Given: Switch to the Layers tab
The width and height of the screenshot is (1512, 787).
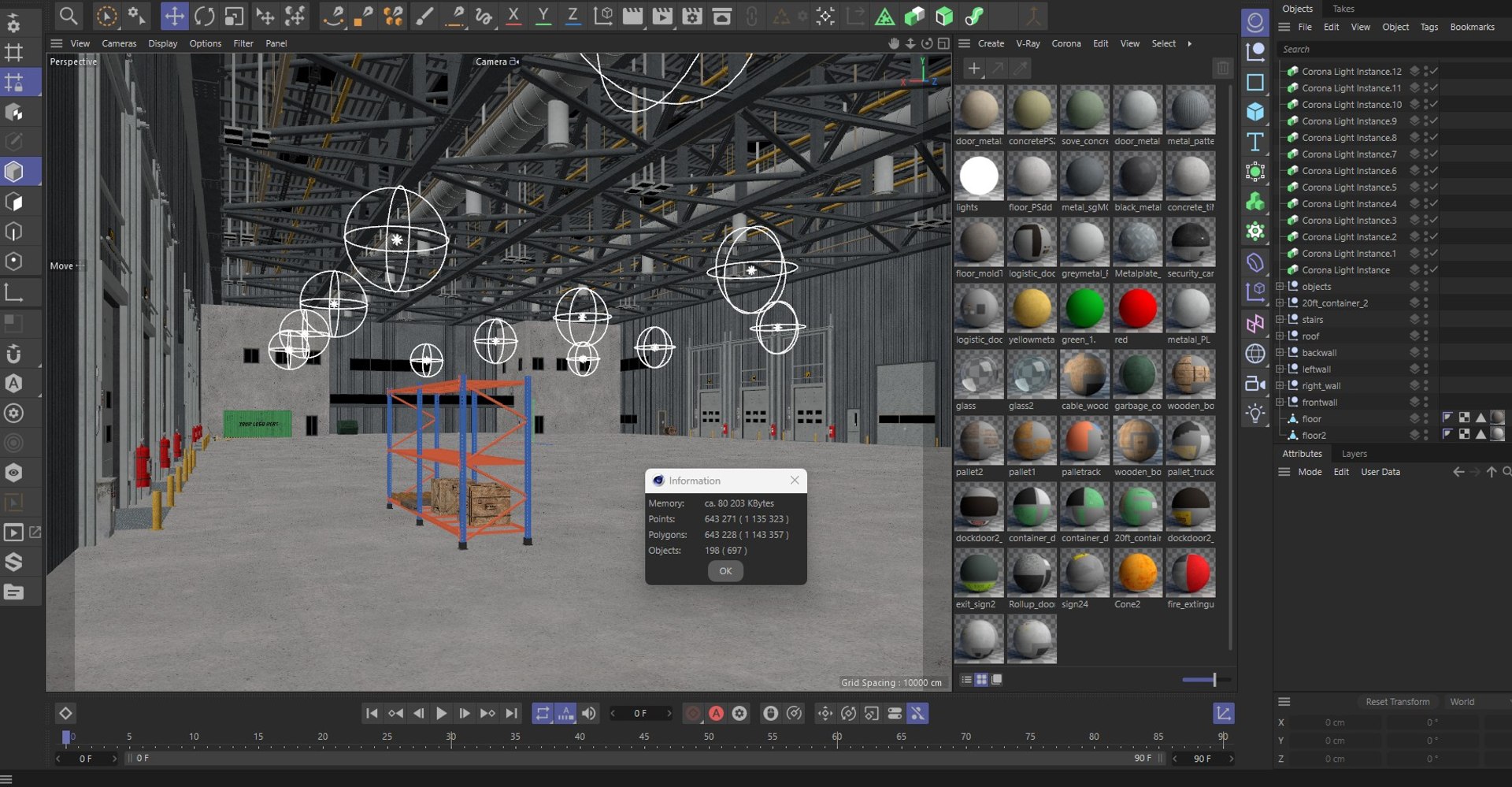Looking at the screenshot, I should pyautogui.click(x=1354, y=454).
